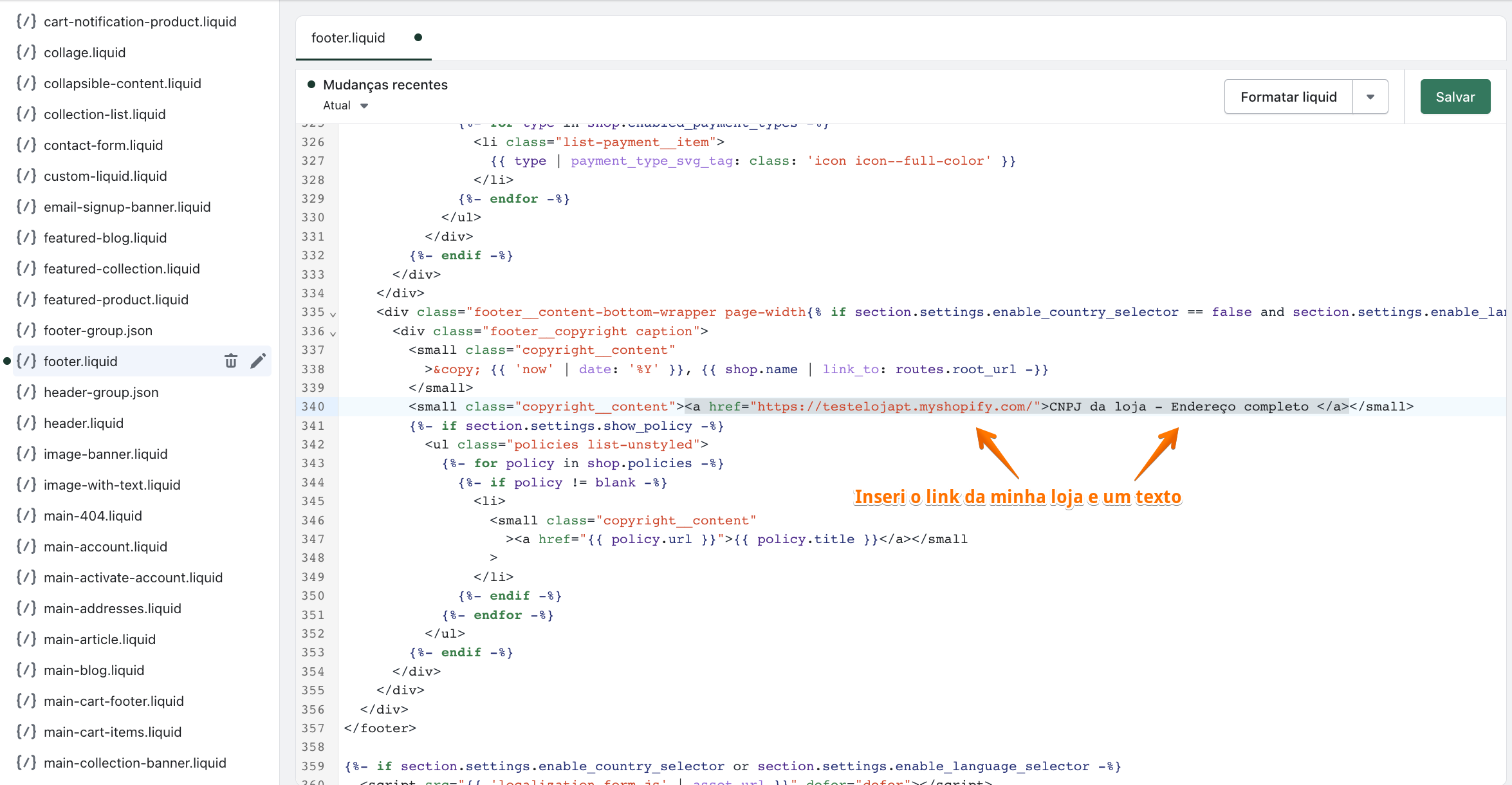The height and width of the screenshot is (785, 1512).
Task: Click the liquid file icon beside featured-collection.liquid
Action: coord(26,268)
